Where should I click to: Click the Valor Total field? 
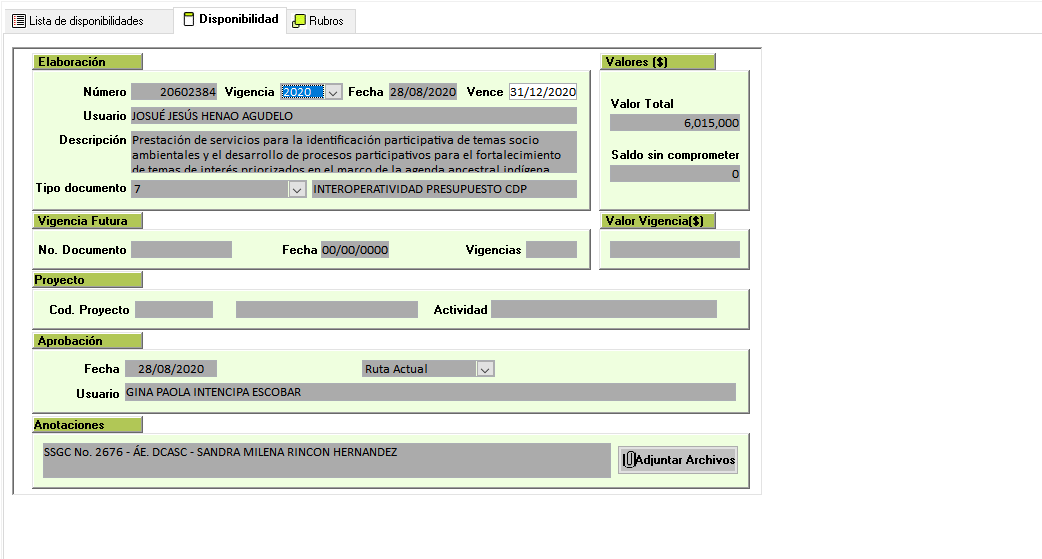pos(675,123)
